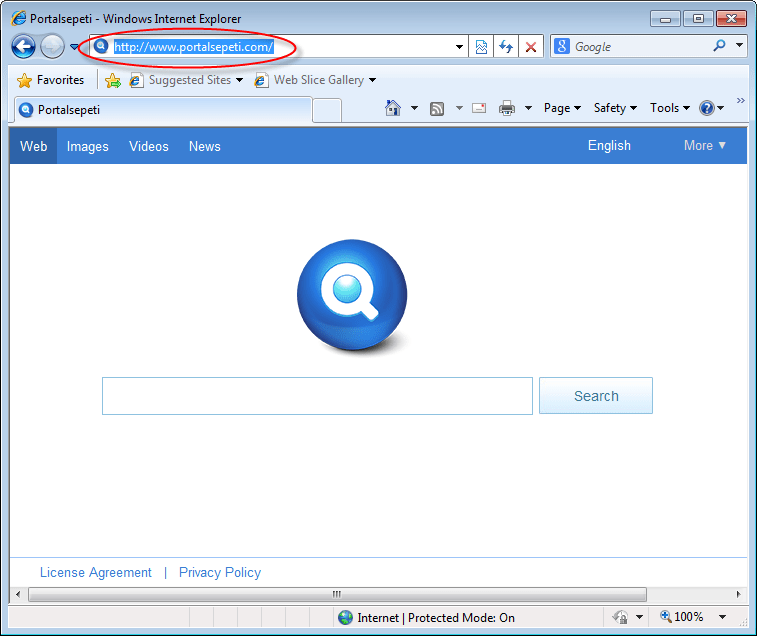
Task: Click the English language link
Action: (x=609, y=145)
